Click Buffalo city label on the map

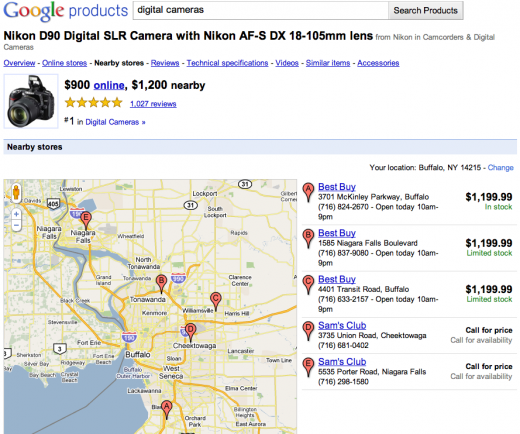coord(138,355)
